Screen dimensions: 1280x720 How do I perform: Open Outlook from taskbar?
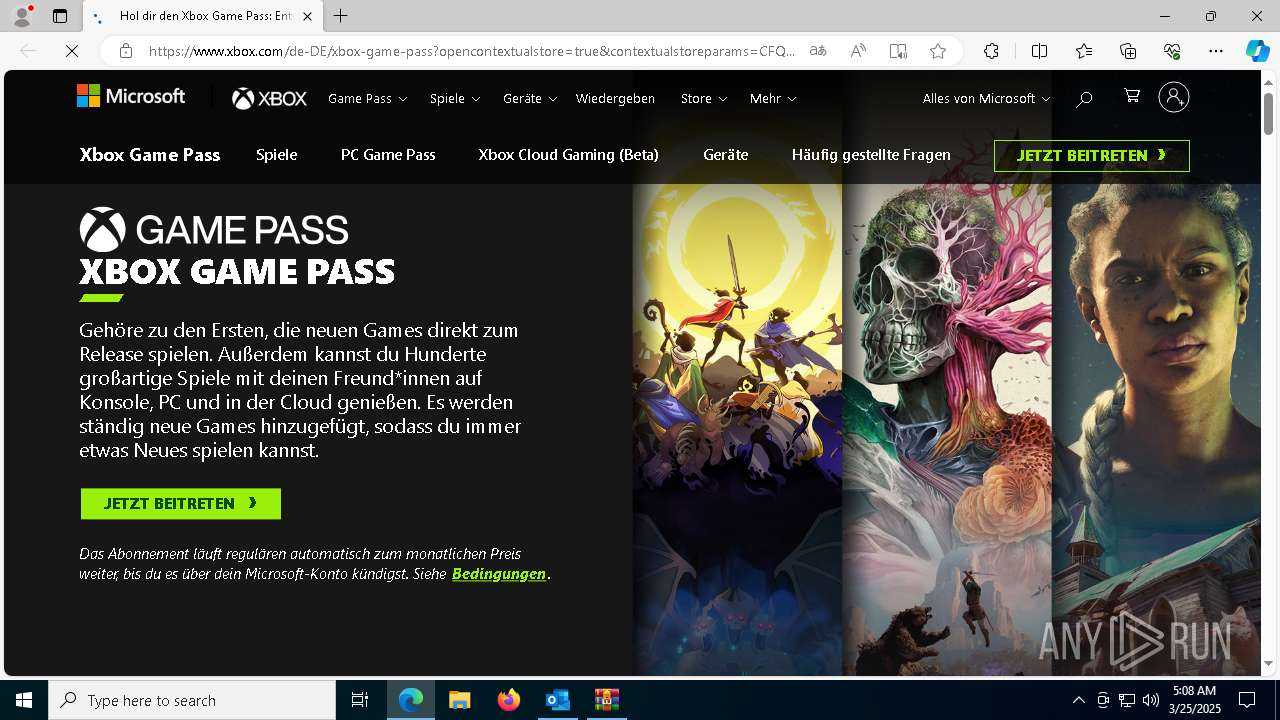(557, 700)
